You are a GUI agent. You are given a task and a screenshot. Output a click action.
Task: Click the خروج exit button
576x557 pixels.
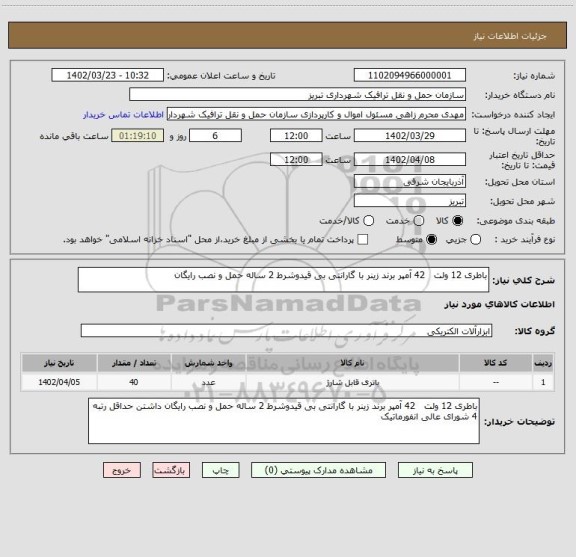coord(122,470)
